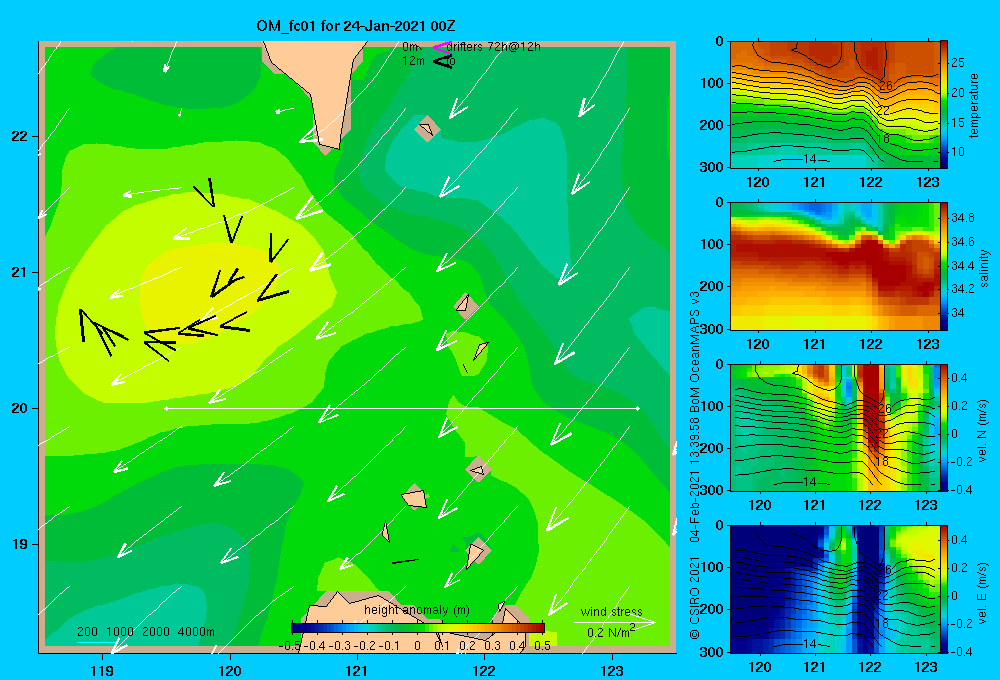Click the vel. E colorbar
The image size is (1000, 680).
(x=944, y=589)
